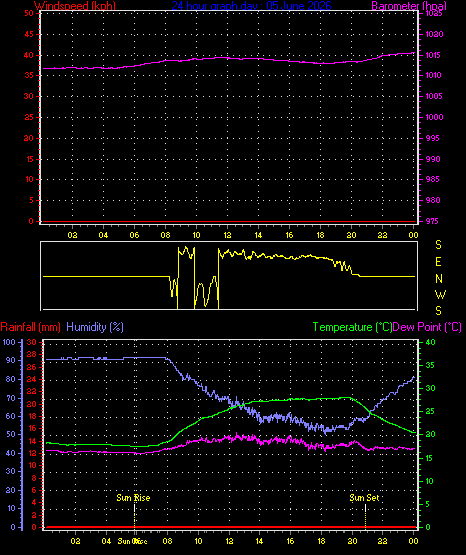The image size is (466, 555).
Task: Click the 45 mark on windspeed axis
Action: point(29,34)
